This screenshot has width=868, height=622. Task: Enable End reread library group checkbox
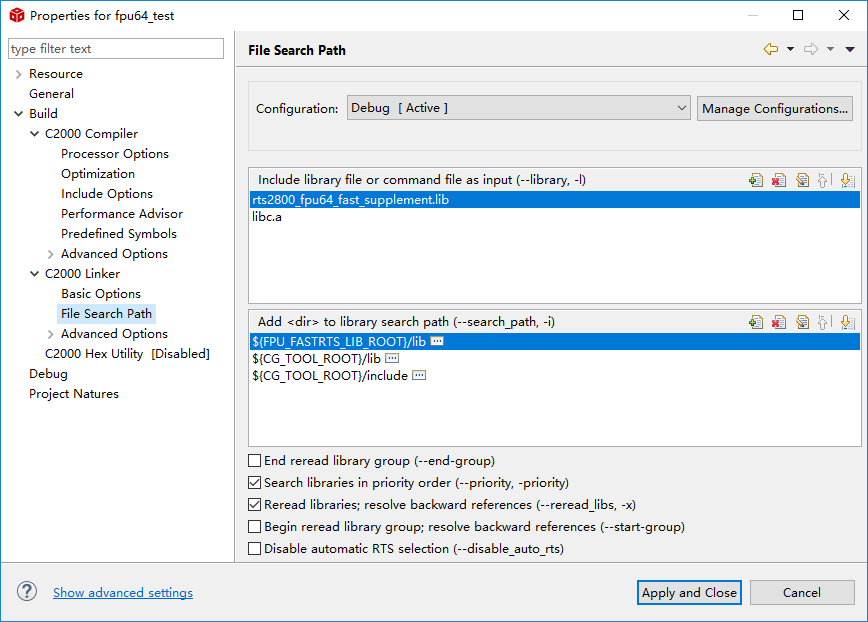[254, 461]
